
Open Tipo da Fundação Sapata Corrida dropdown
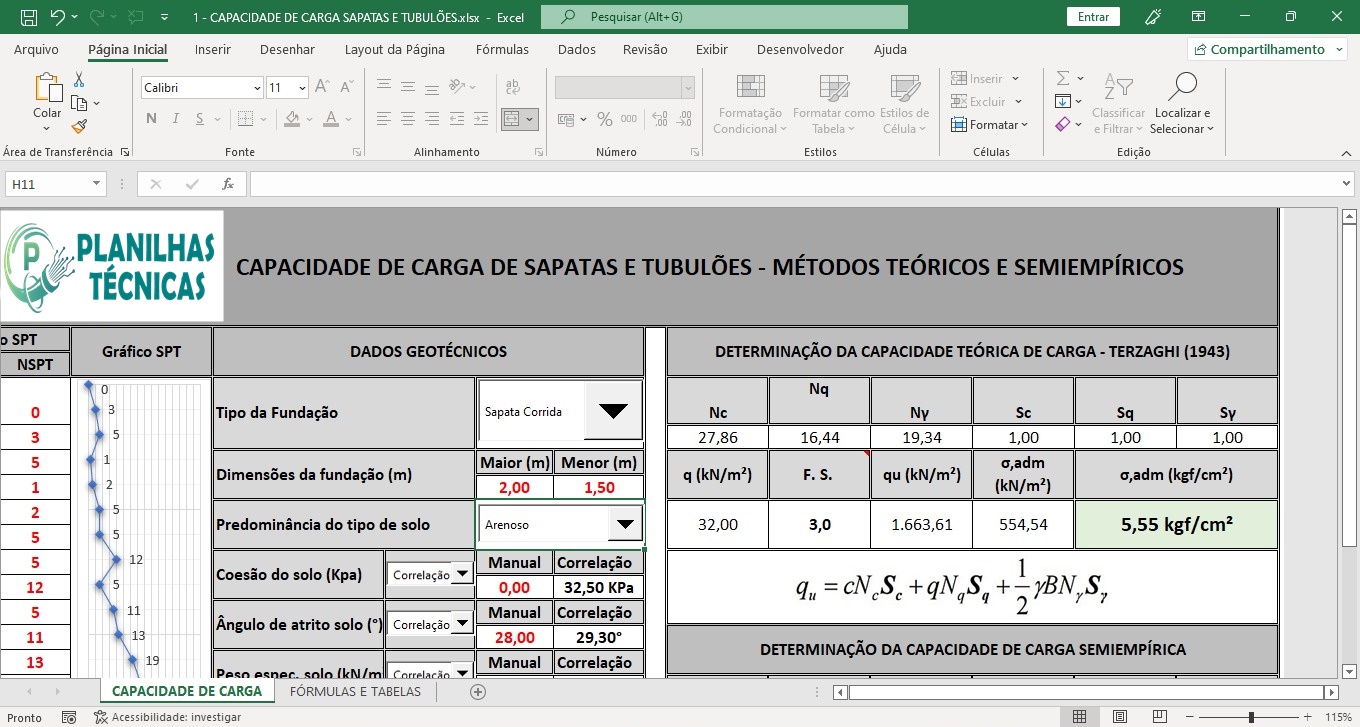click(x=613, y=411)
